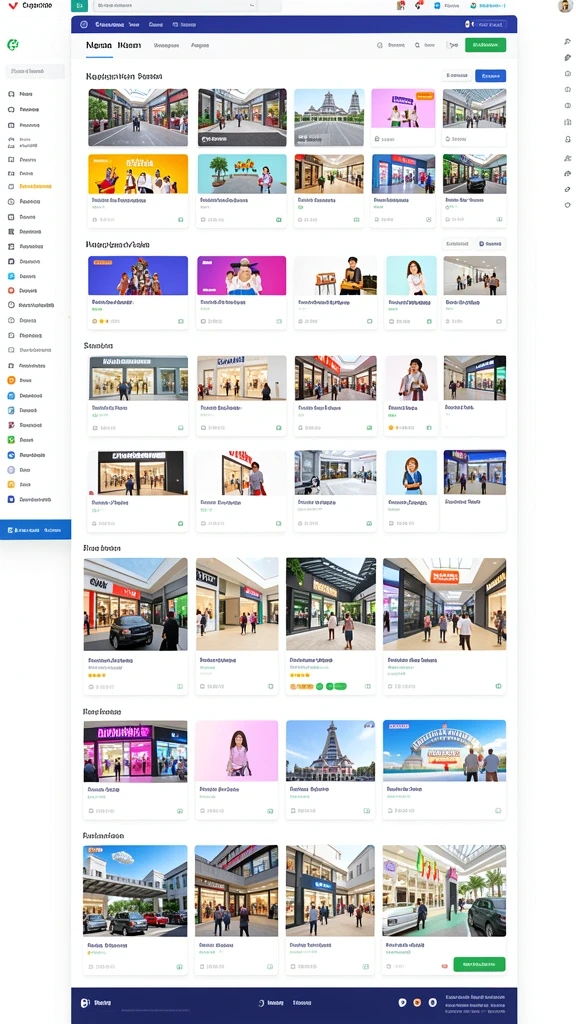Open the temple towers thumbnail in the first row

tap(329, 118)
